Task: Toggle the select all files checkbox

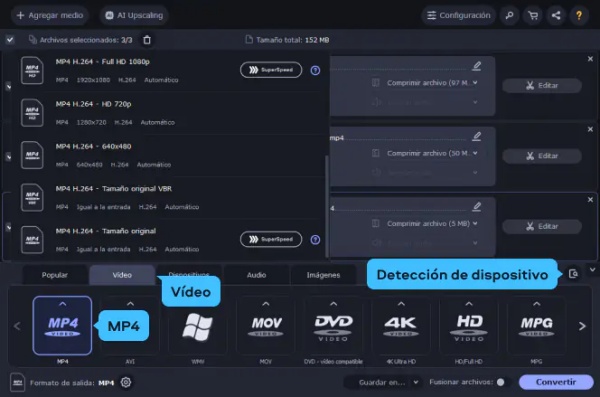Action: [x=10, y=40]
